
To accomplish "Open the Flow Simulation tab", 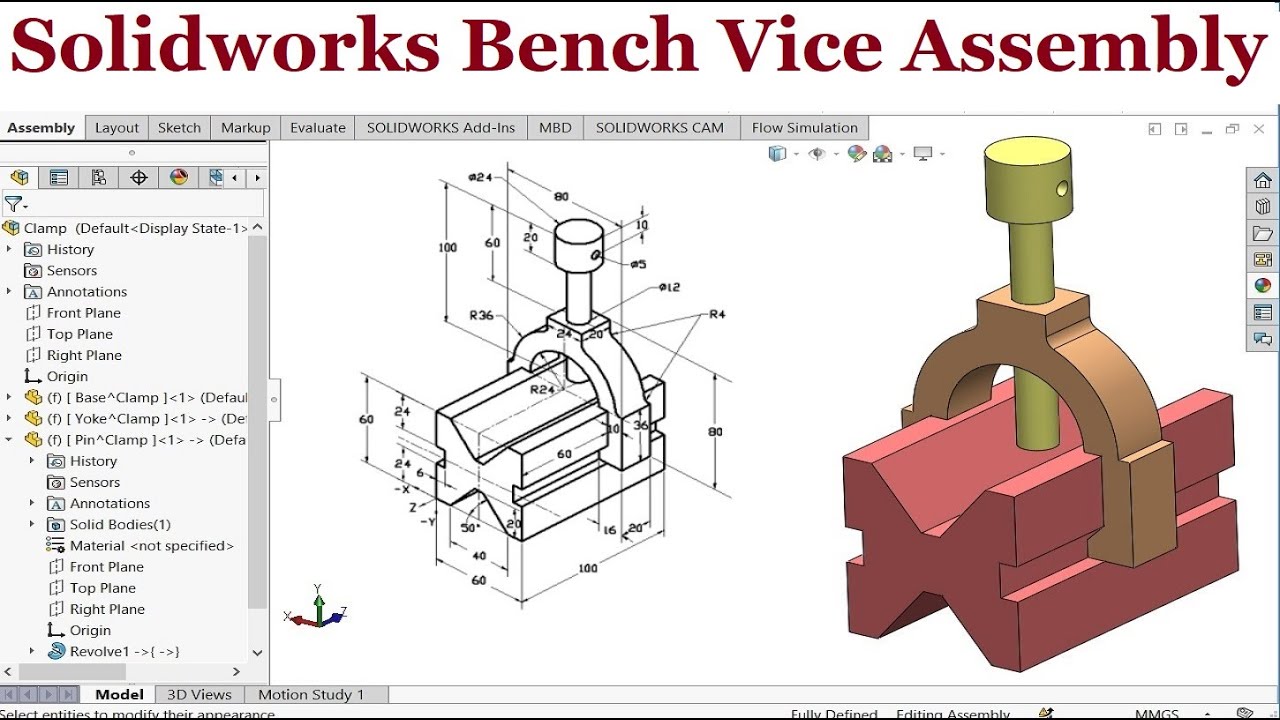I will point(805,128).
